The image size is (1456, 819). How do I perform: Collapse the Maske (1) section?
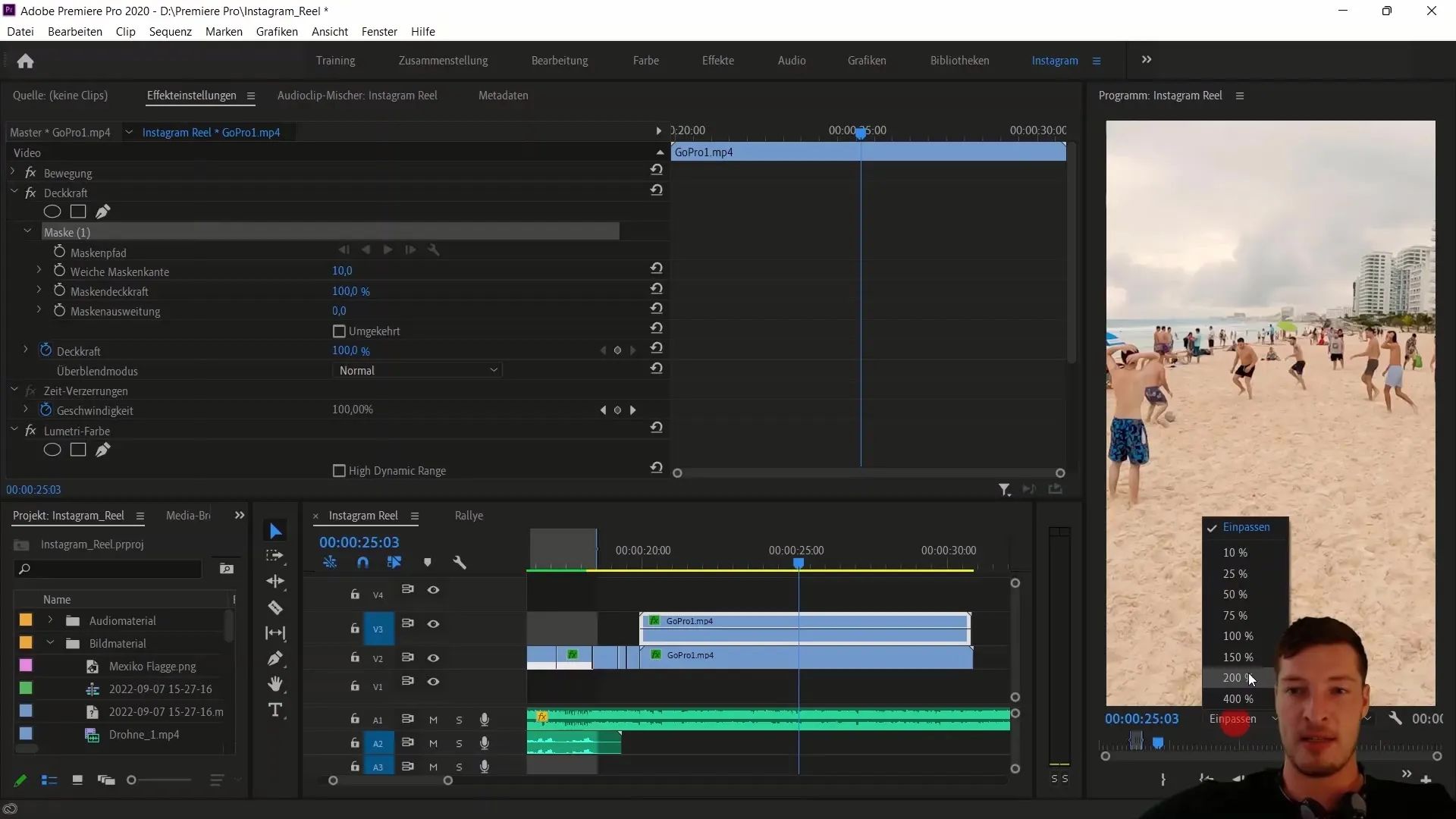tap(28, 231)
